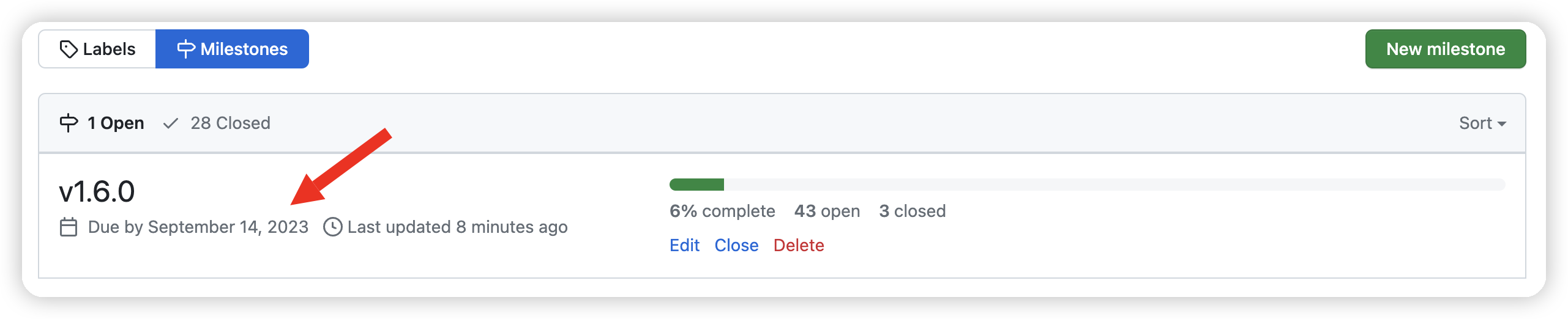Click the milestone signpost icon in Milestones tab
This screenshot has height=319, width=1568.
(x=186, y=49)
